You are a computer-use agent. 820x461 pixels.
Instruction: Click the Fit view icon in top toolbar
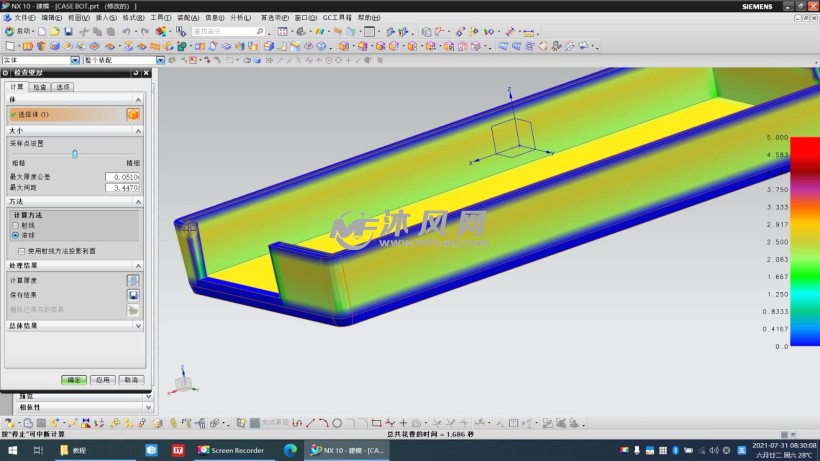click(282, 32)
